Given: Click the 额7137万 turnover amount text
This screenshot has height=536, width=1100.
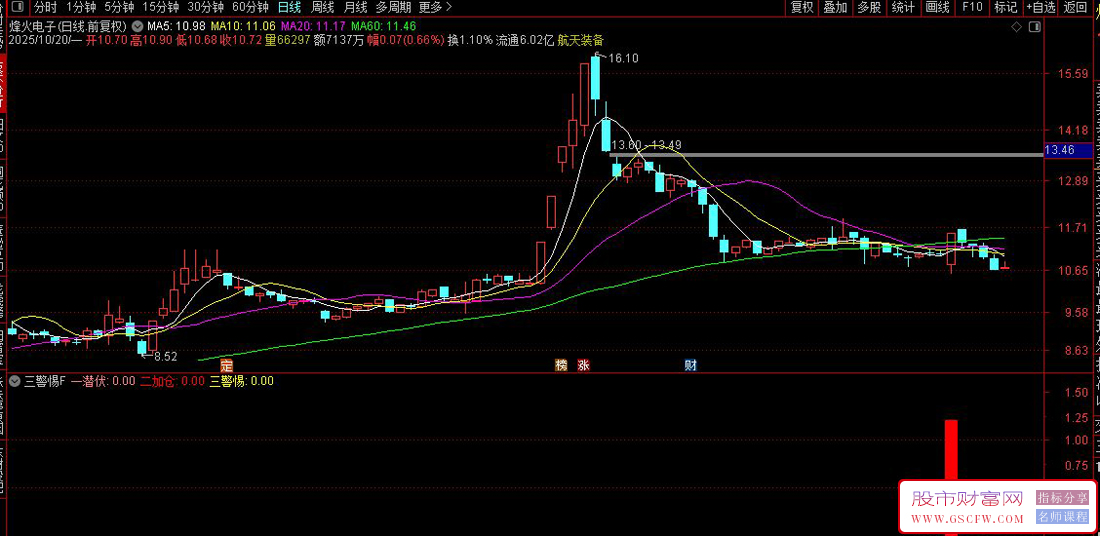Looking at the screenshot, I should pos(339,40).
